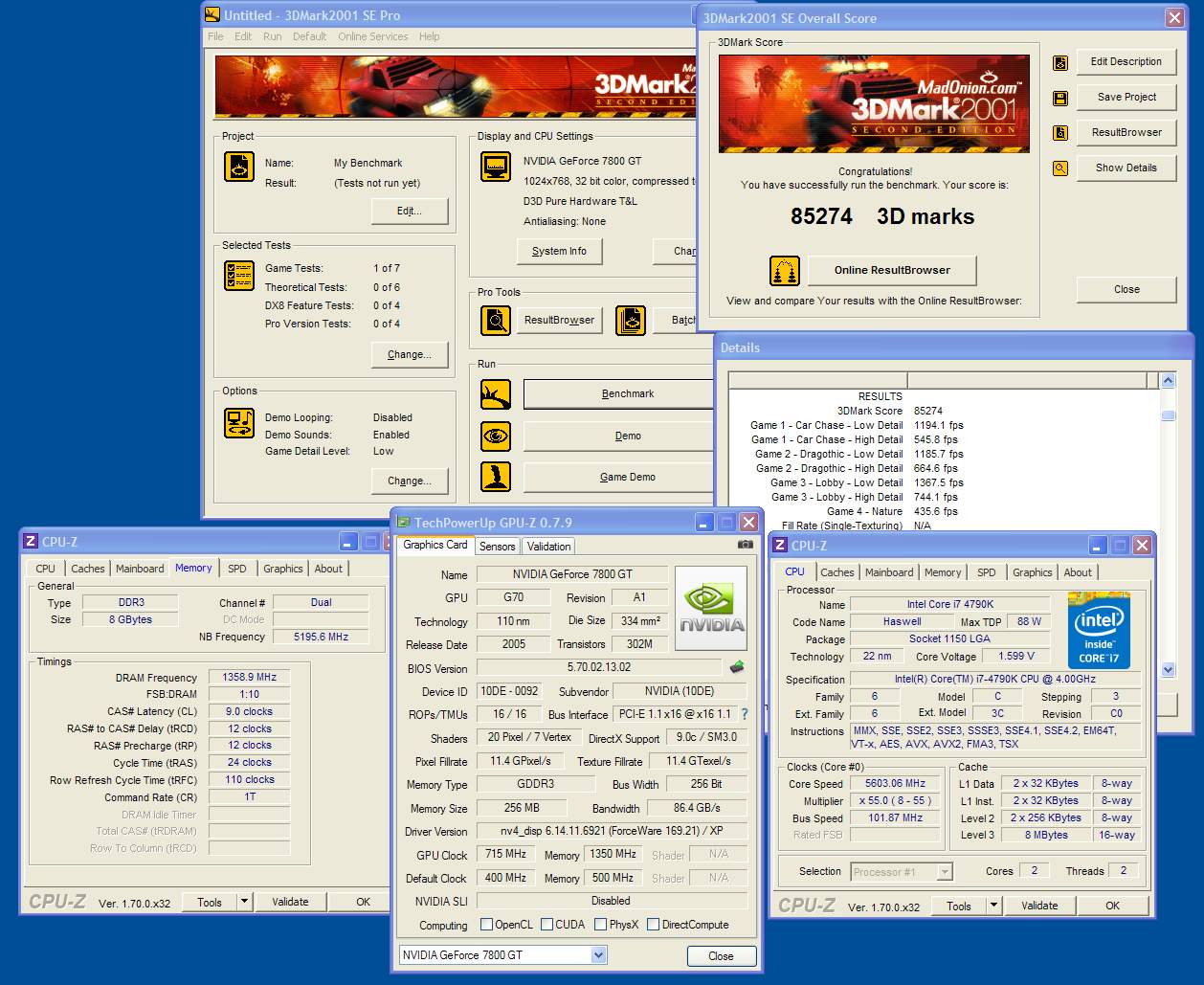
Task: Click the Details window scrollbar thumb
Action: (1168, 415)
